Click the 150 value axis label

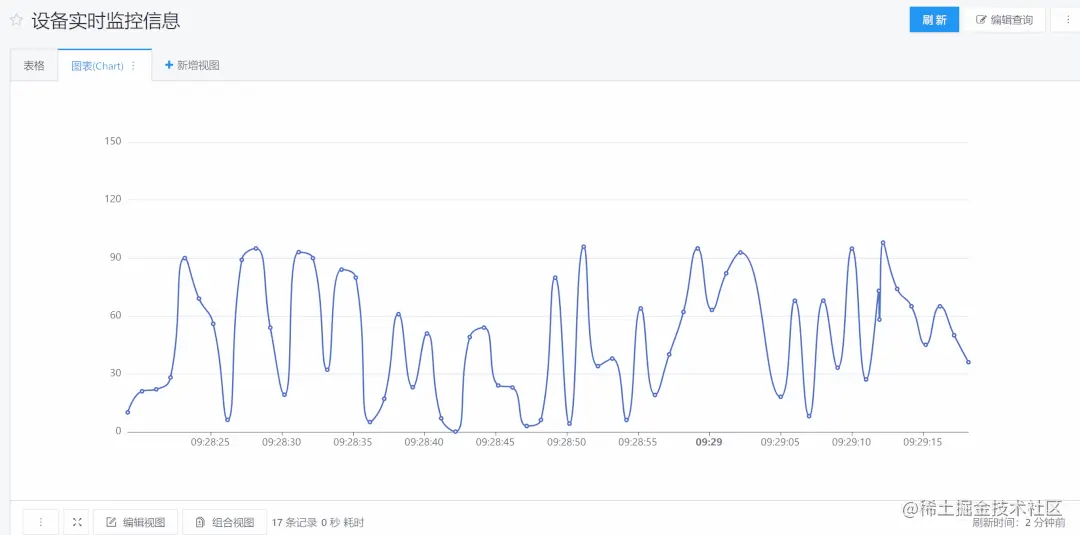[x=112, y=141]
